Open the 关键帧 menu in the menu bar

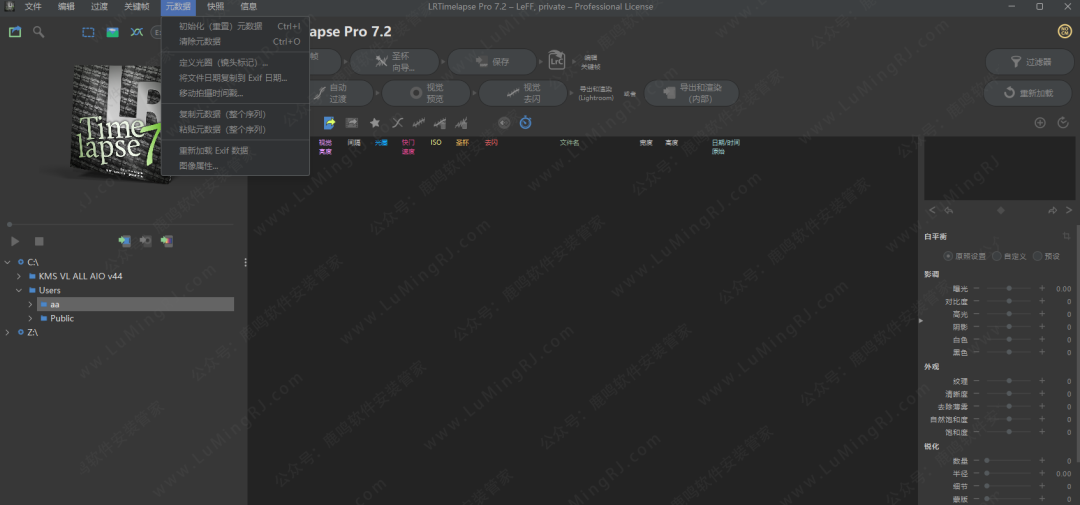[136, 7]
